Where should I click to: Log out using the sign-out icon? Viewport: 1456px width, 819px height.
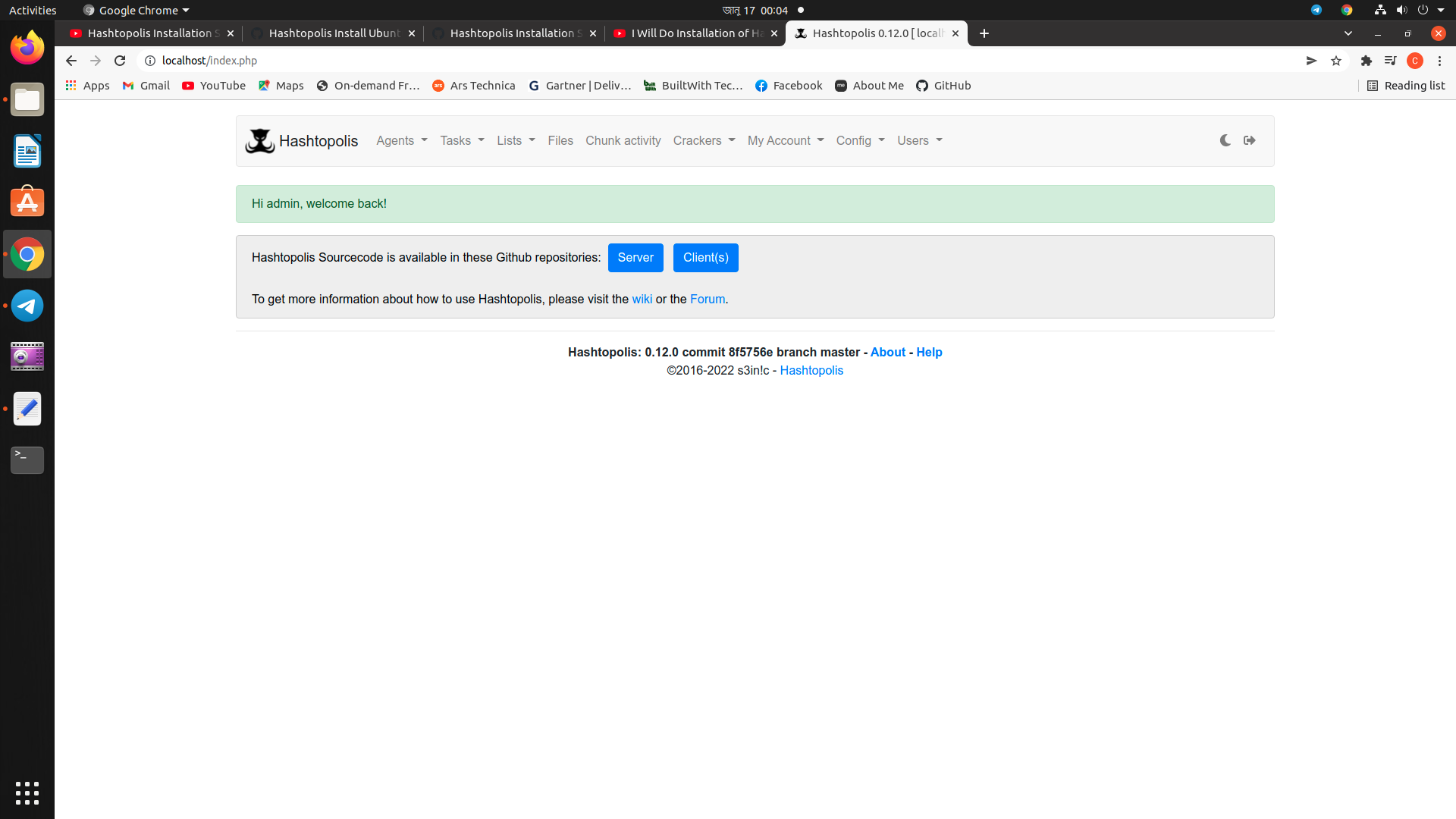pos(1249,140)
